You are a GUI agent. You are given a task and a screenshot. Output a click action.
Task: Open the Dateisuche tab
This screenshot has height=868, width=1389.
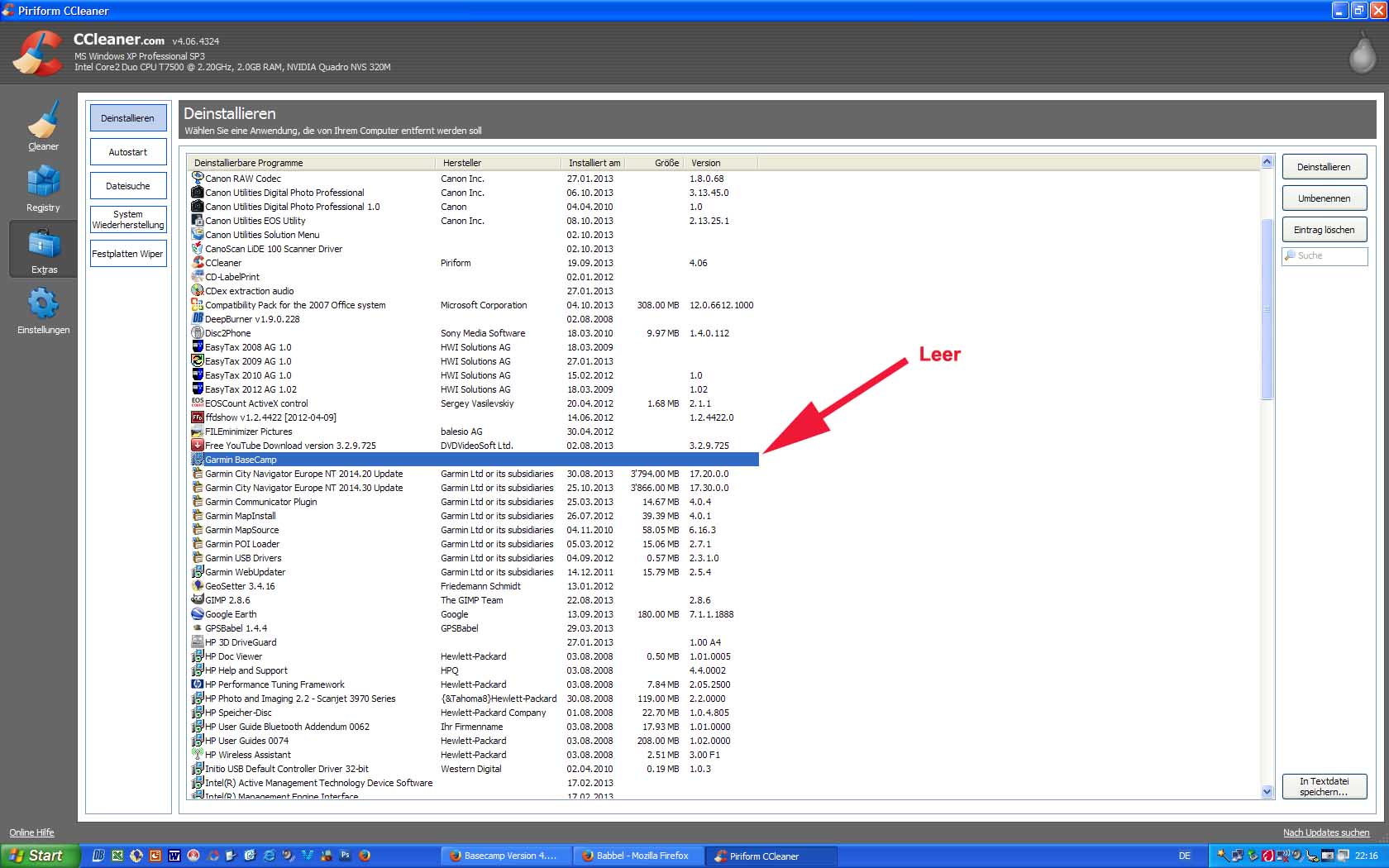(128, 186)
